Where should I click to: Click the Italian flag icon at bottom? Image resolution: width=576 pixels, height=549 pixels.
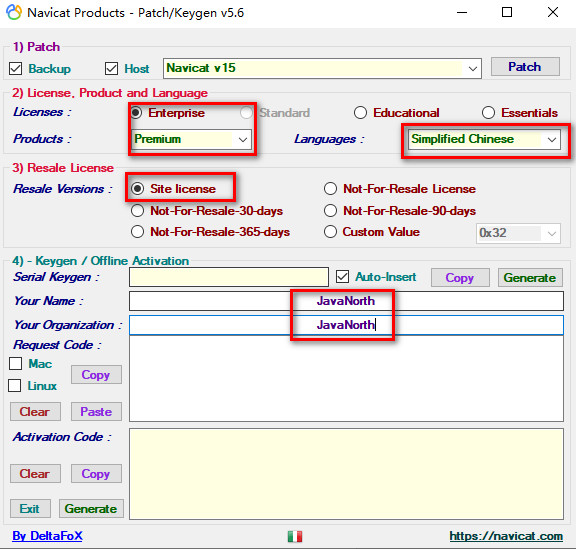point(295,536)
